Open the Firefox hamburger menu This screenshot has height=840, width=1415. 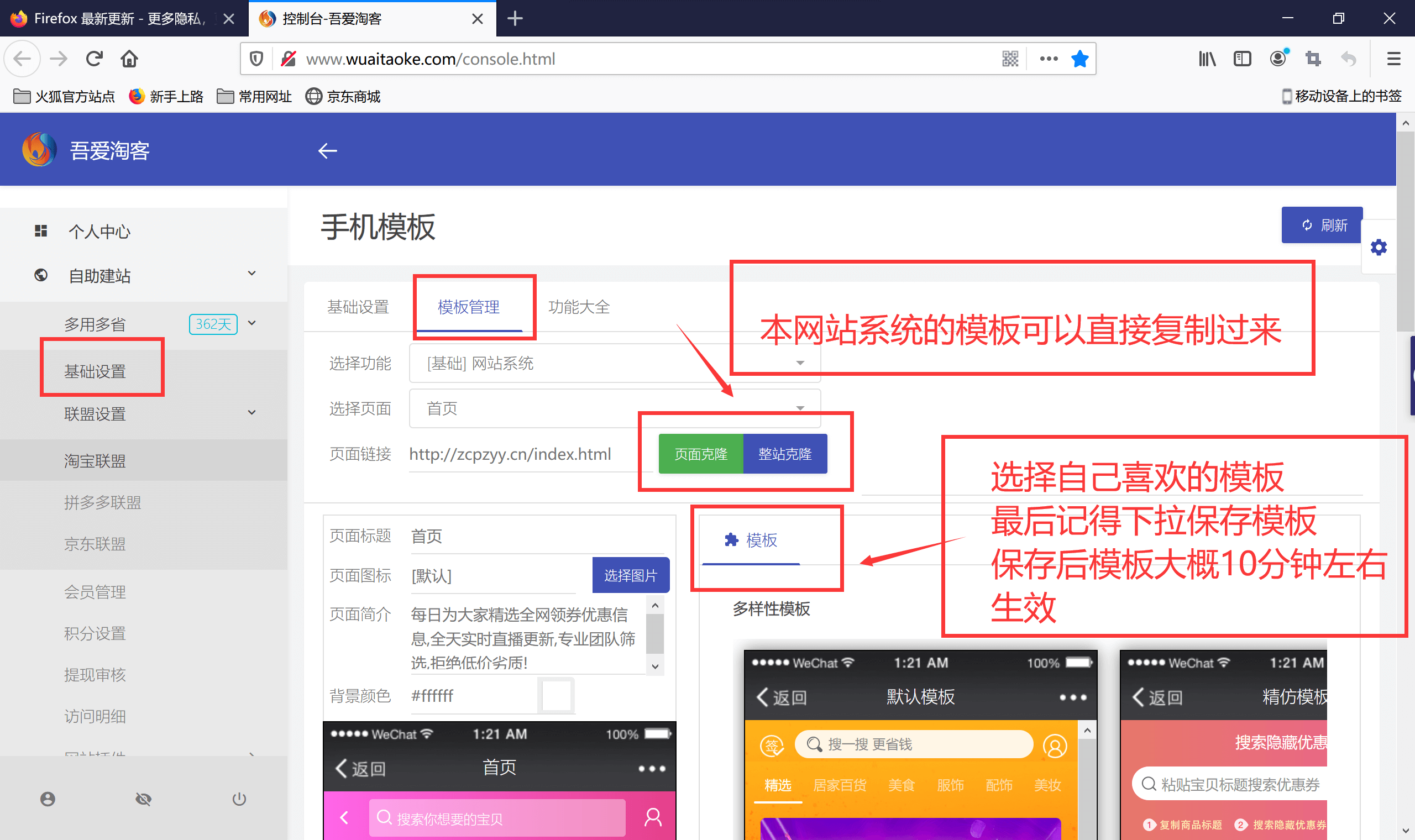1393,58
